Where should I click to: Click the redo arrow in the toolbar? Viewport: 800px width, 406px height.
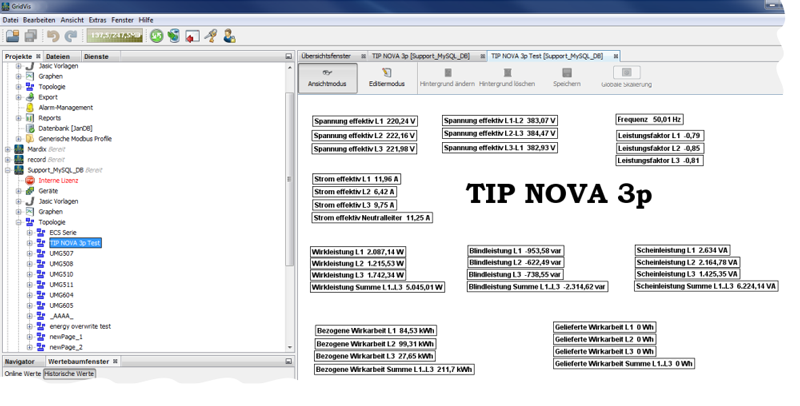point(70,36)
